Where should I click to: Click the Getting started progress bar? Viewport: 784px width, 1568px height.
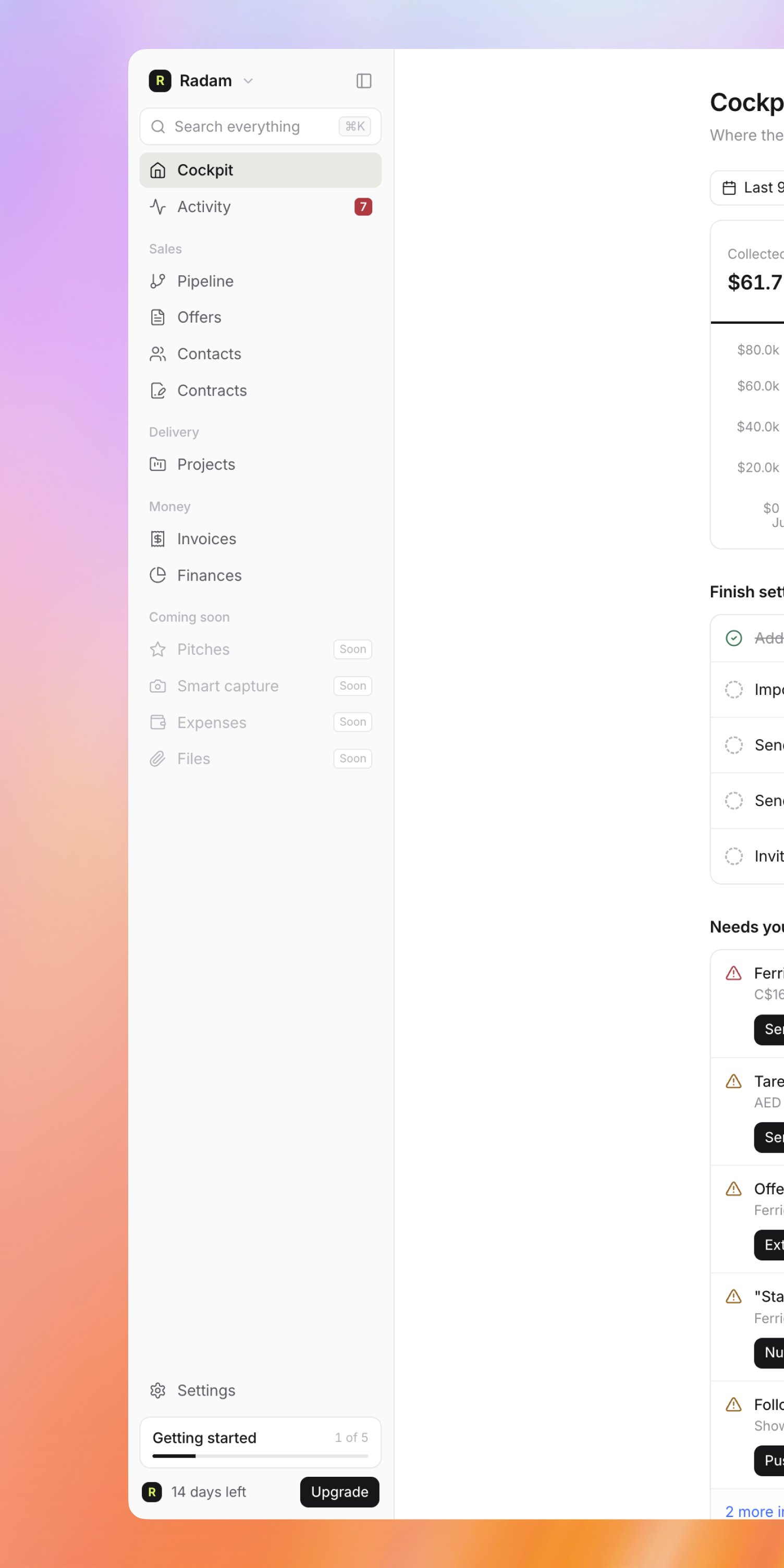click(x=261, y=1456)
